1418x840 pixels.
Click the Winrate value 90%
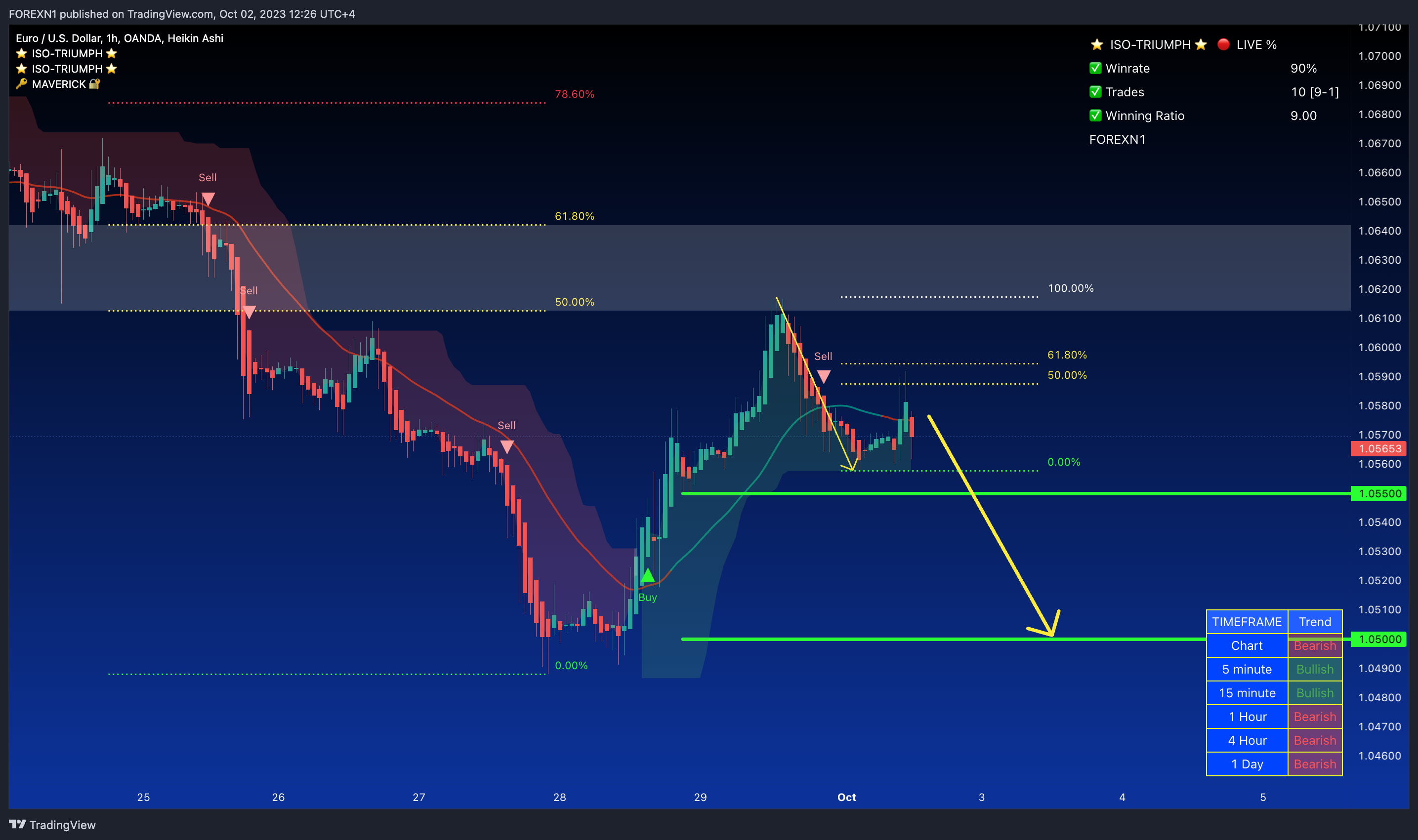pos(1303,69)
